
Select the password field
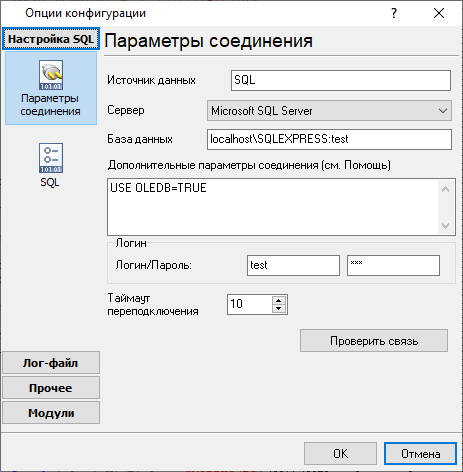pyautogui.click(x=393, y=265)
